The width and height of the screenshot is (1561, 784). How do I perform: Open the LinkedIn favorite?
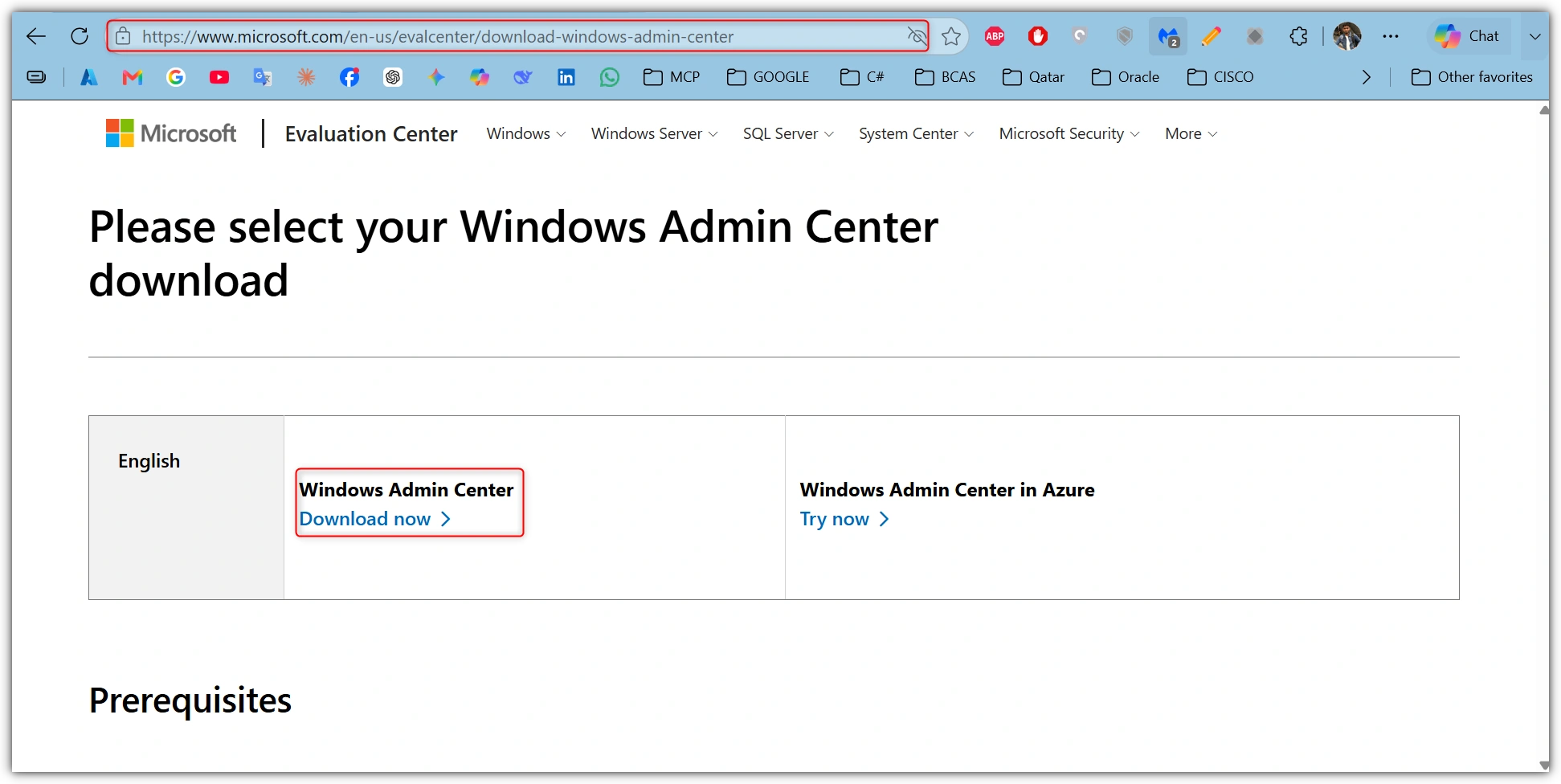(566, 77)
